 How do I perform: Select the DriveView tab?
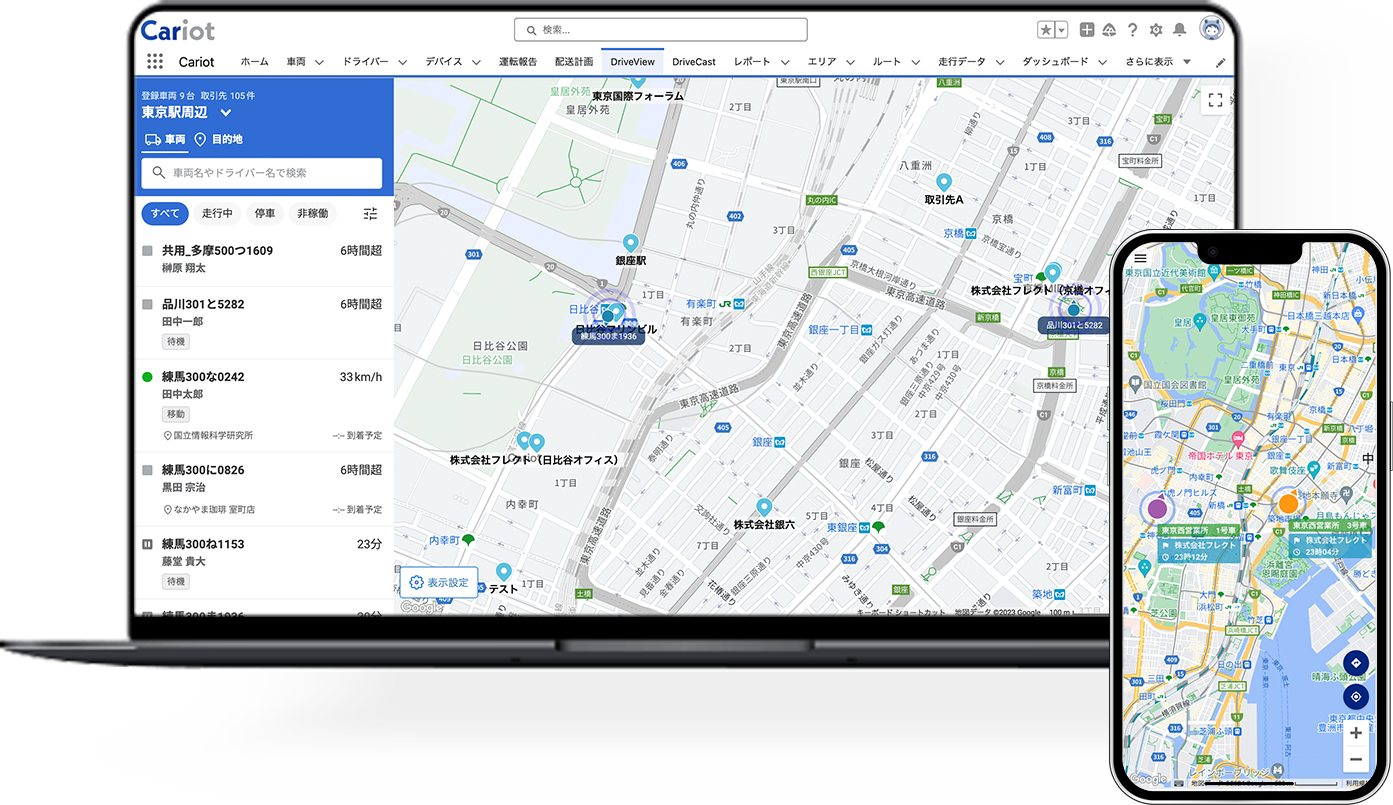(632, 62)
